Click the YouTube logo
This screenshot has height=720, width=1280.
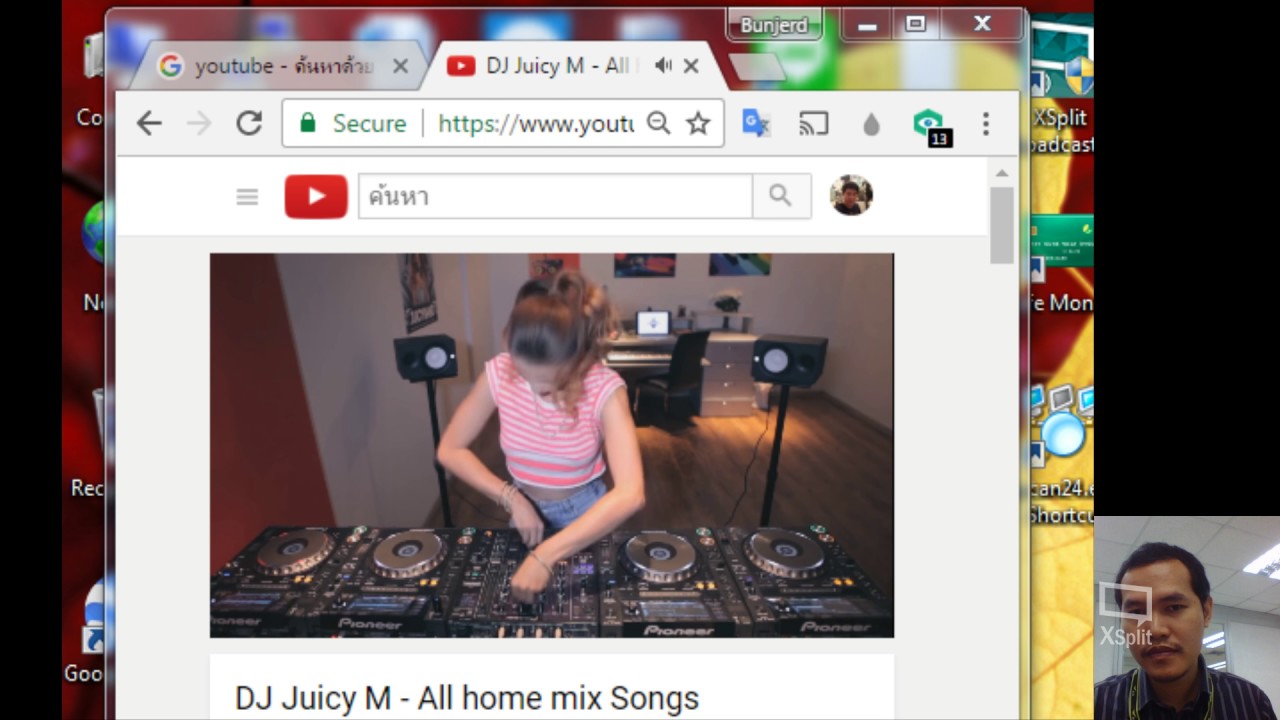click(x=316, y=196)
